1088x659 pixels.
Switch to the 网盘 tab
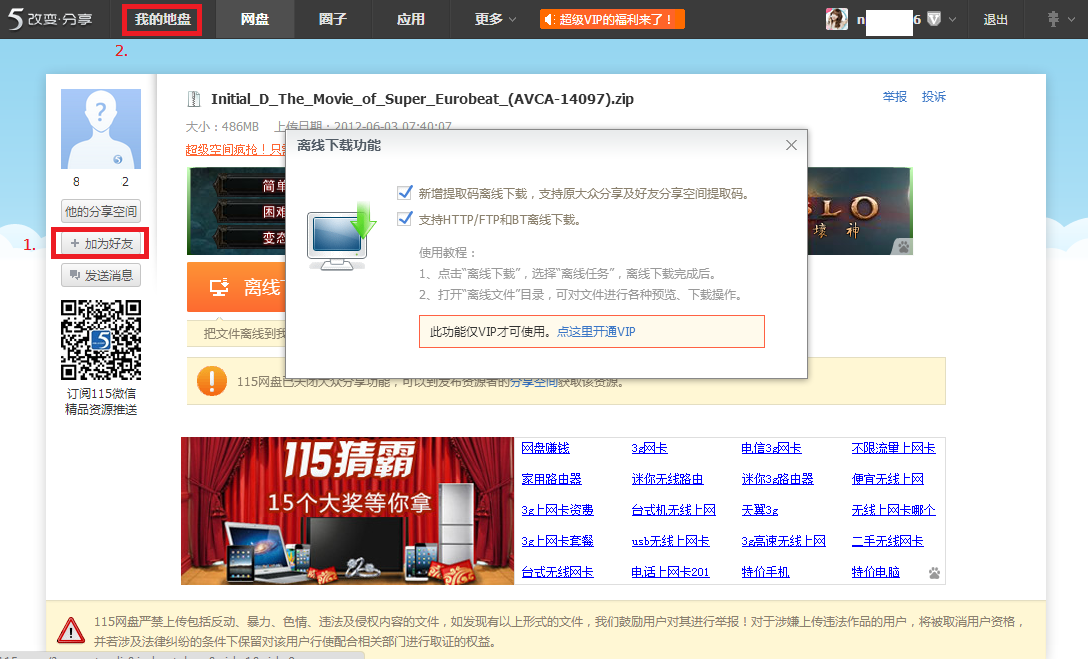coord(255,19)
